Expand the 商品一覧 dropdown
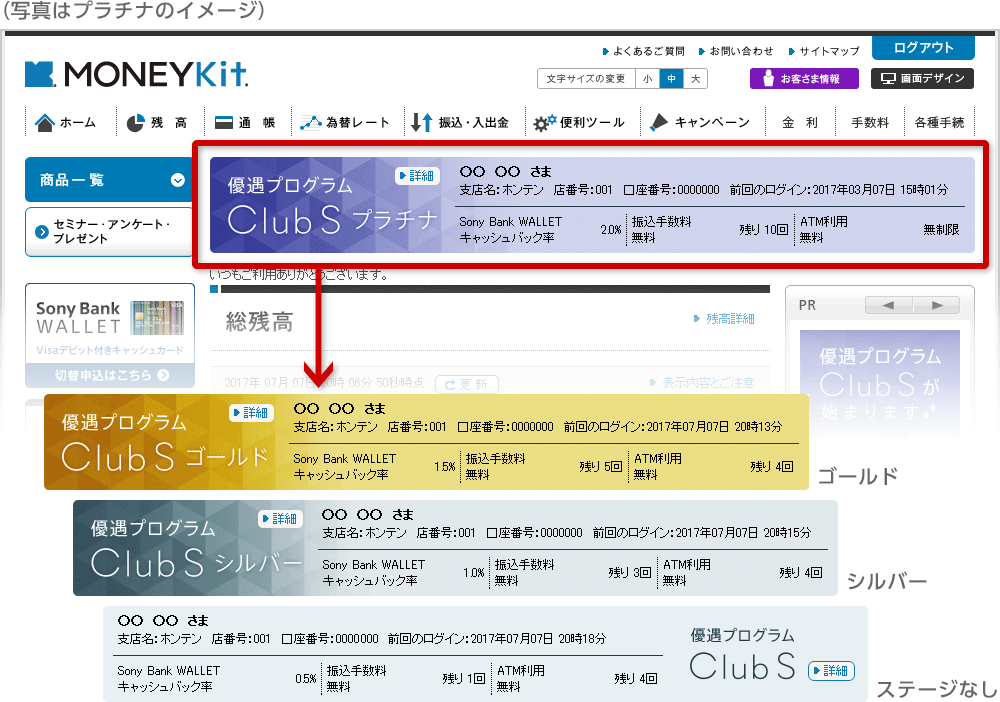 [178, 181]
